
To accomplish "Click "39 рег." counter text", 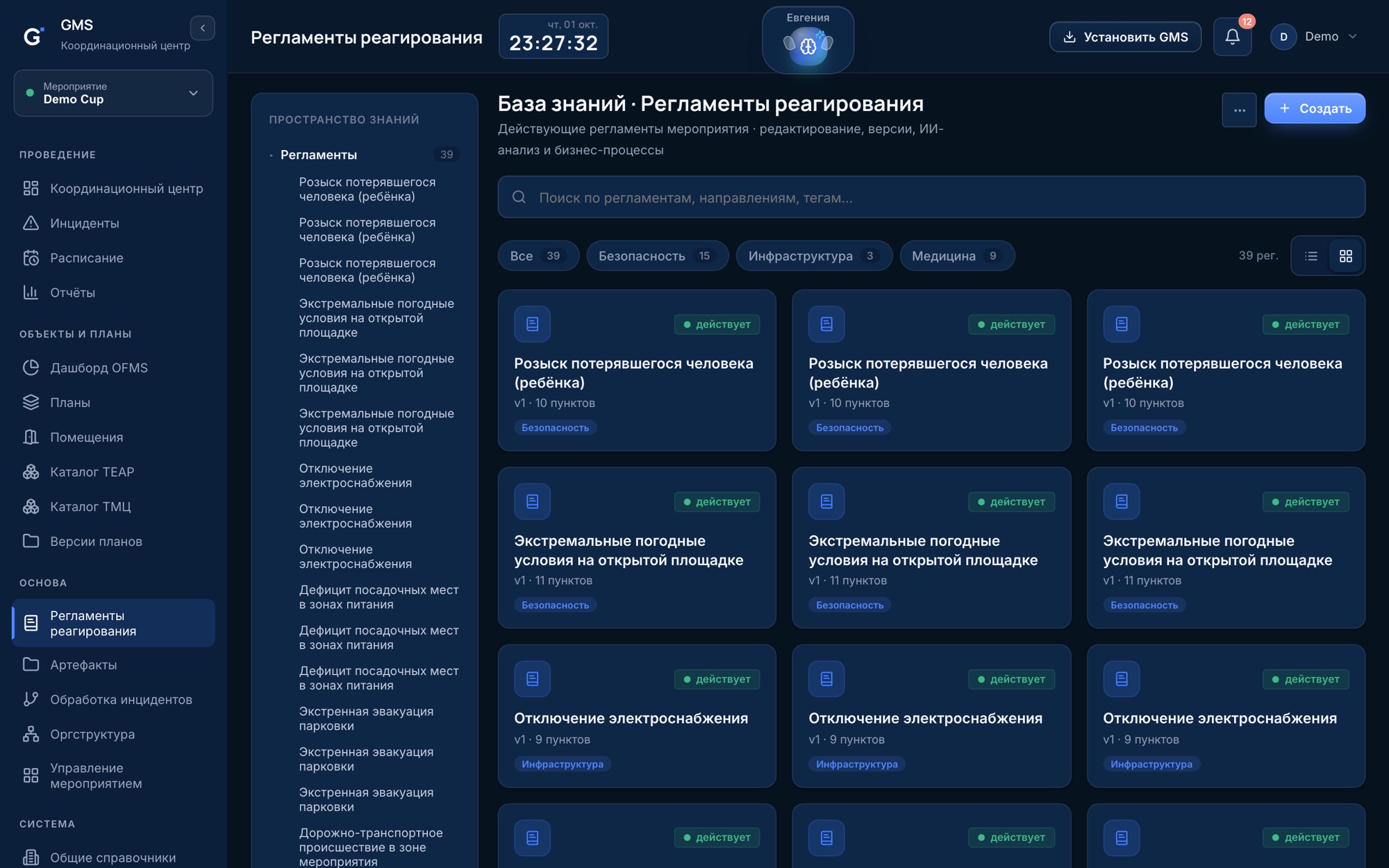I will coord(1258,256).
